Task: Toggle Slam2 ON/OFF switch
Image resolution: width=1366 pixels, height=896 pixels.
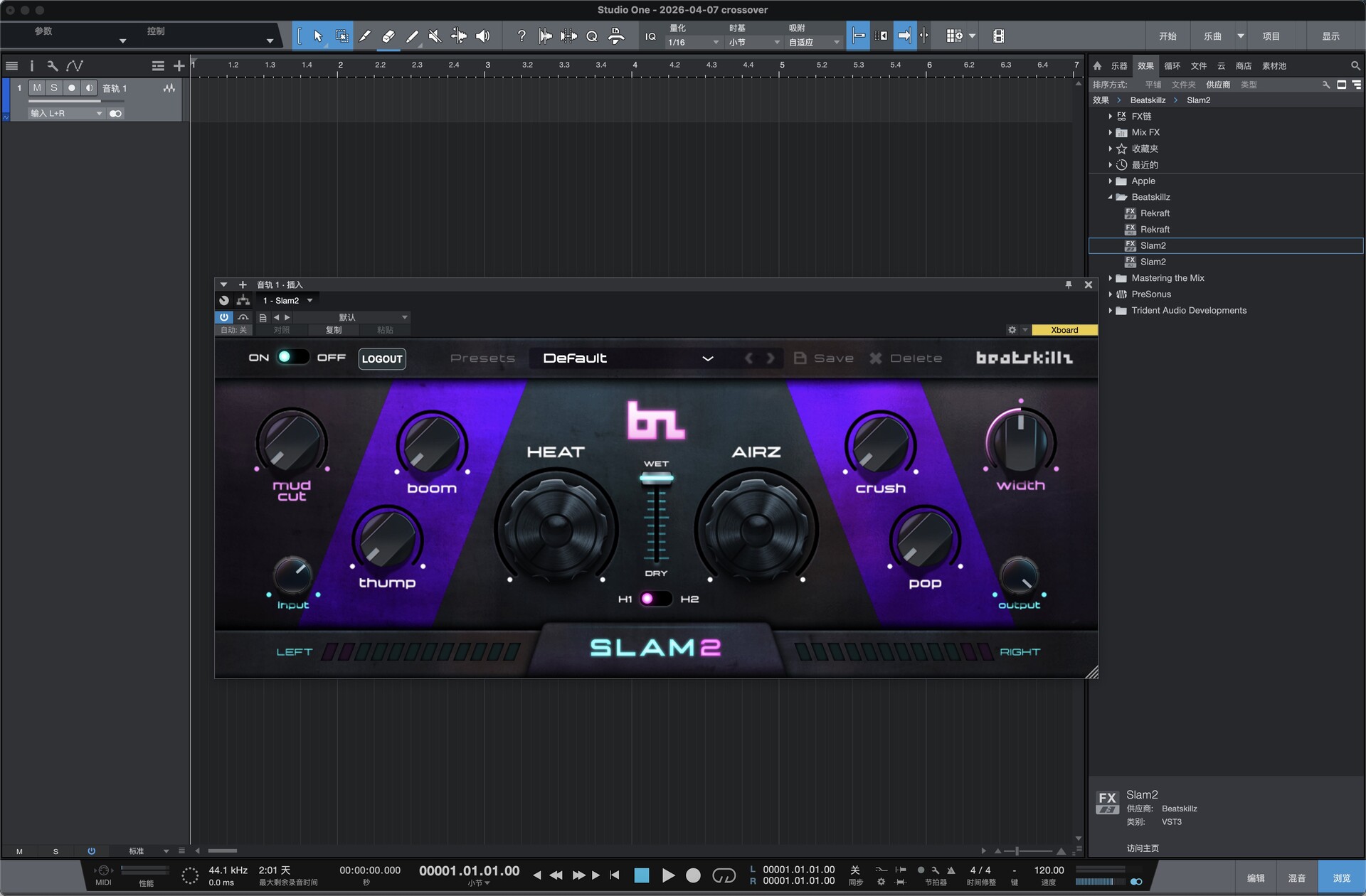Action: click(292, 357)
